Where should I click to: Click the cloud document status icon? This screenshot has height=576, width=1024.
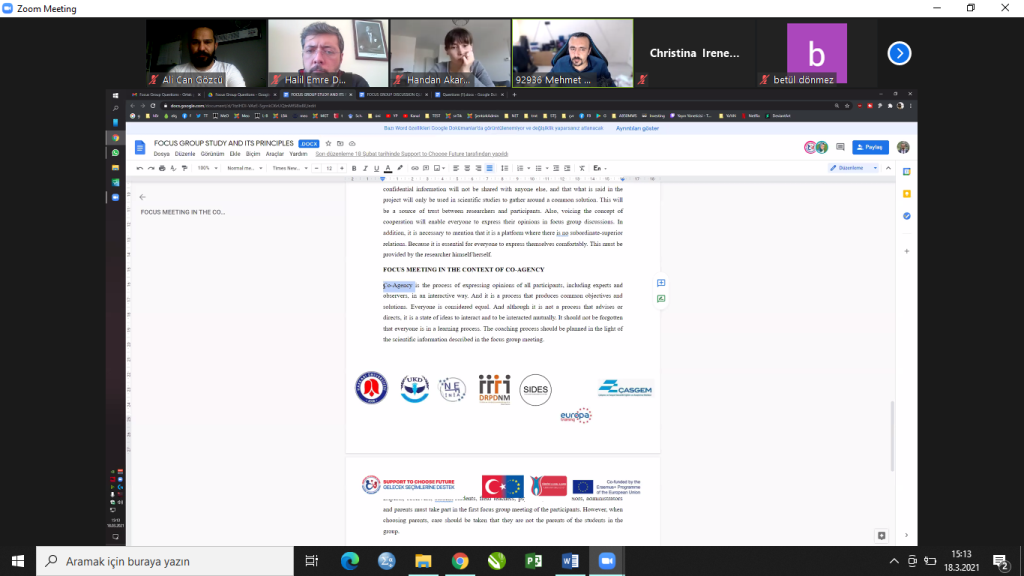click(x=352, y=144)
